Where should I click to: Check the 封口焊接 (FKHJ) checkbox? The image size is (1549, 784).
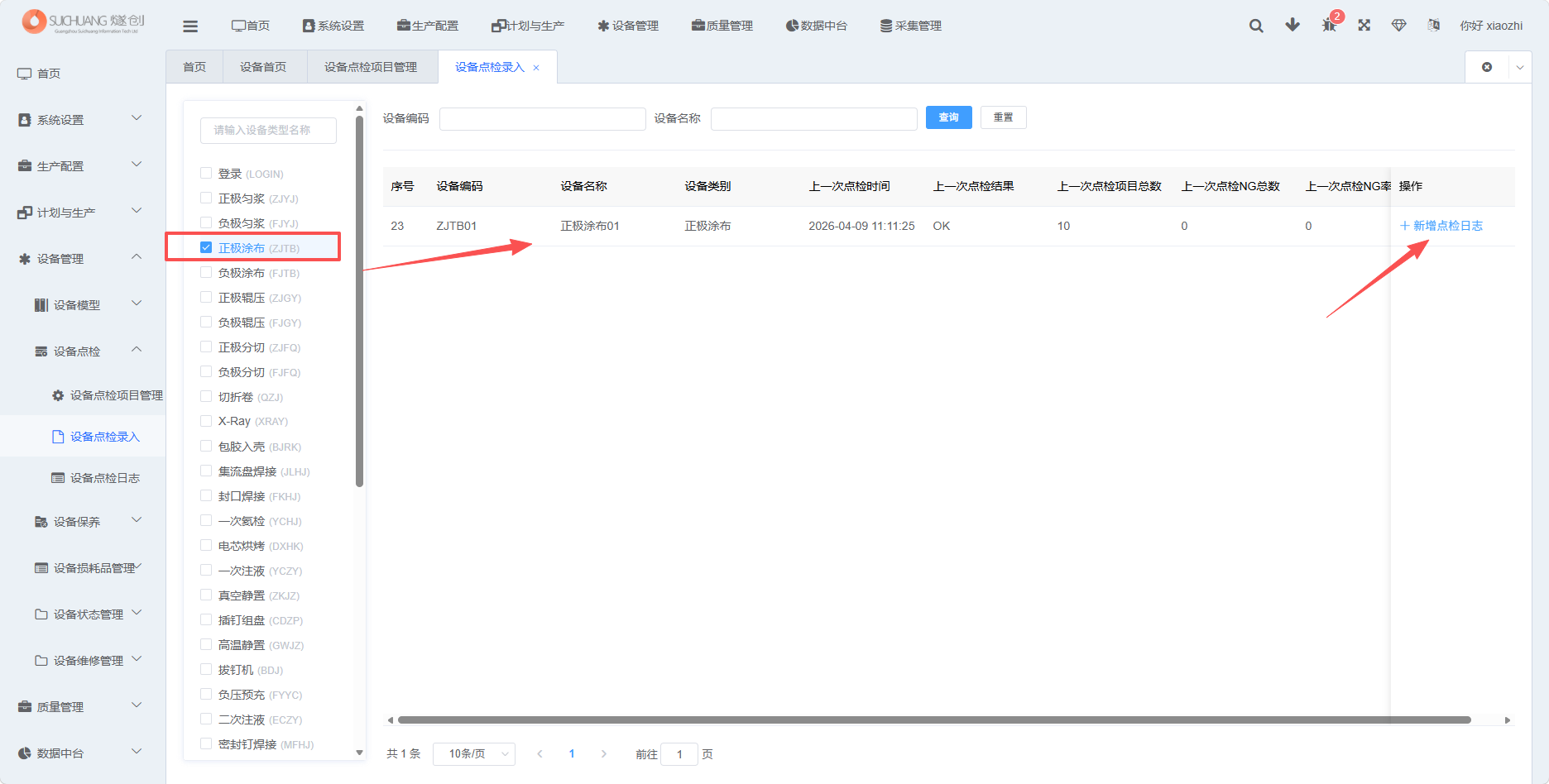(x=206, y=495)
